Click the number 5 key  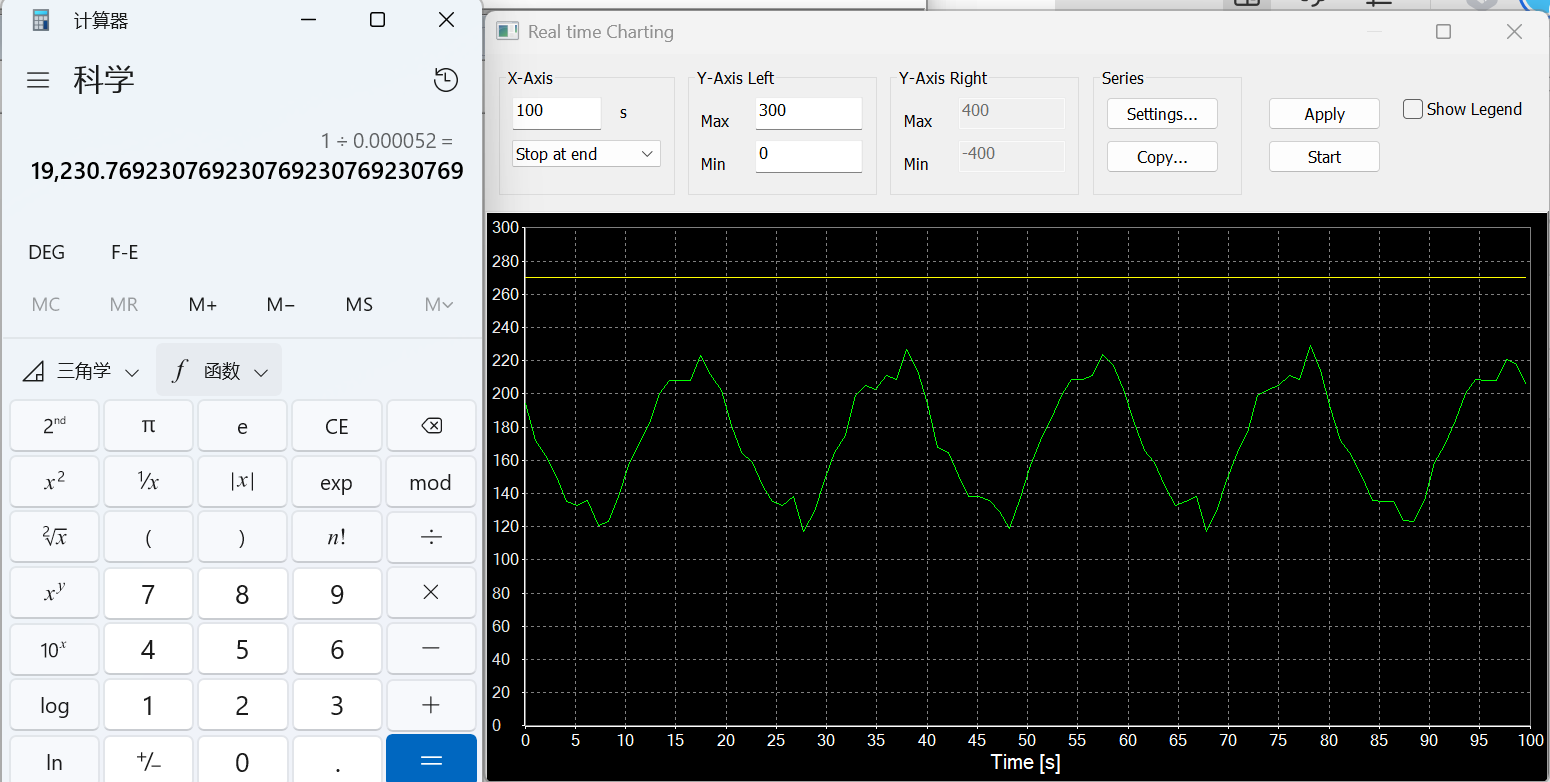point(242,649)
